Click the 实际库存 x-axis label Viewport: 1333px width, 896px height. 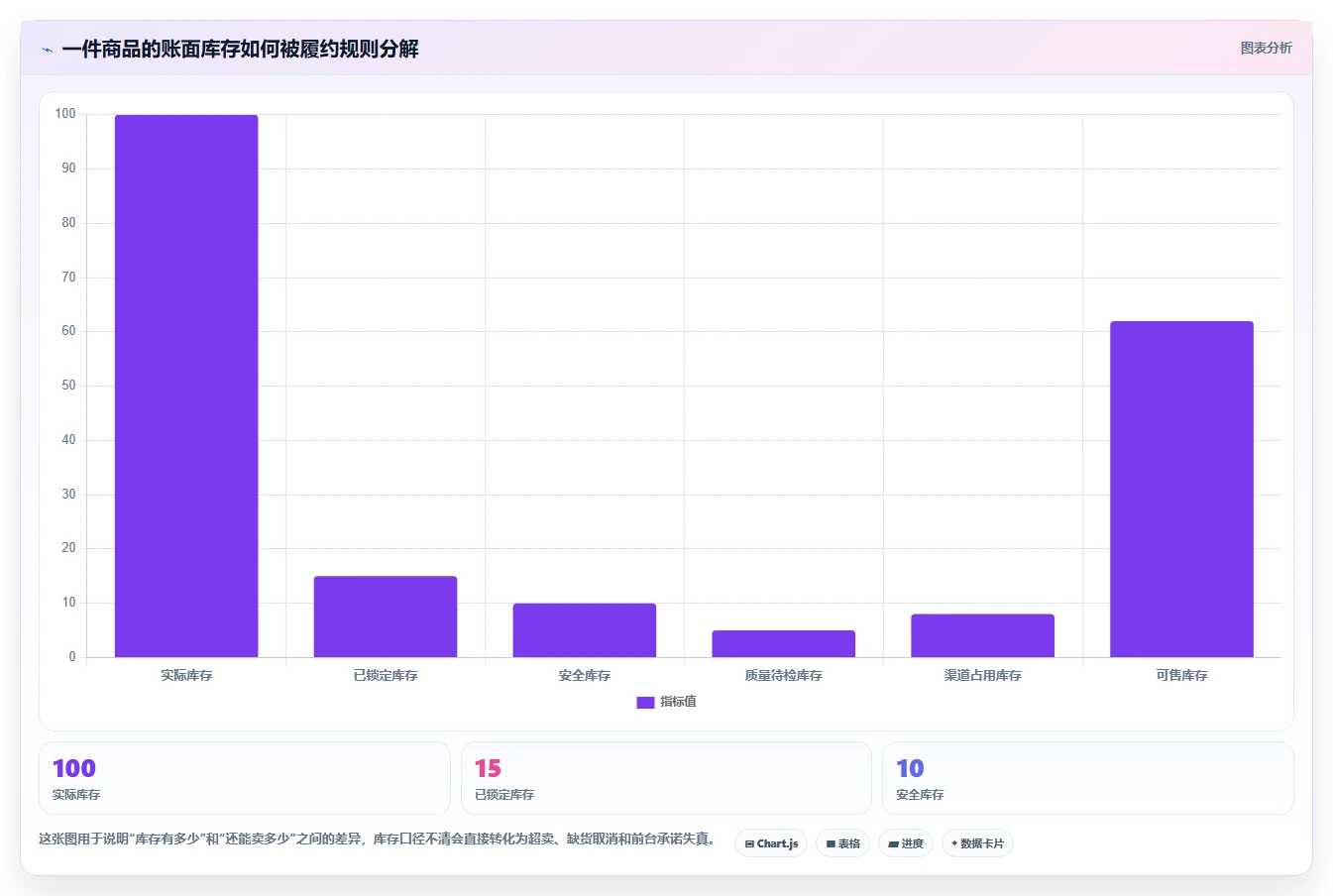pyautogui.click(x=186, y=675)
